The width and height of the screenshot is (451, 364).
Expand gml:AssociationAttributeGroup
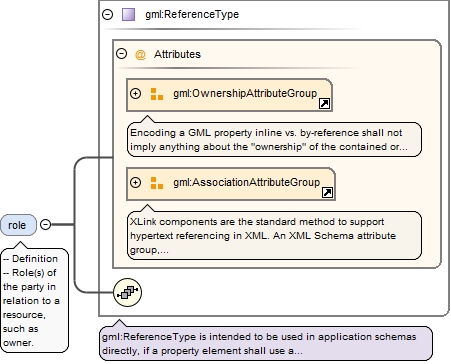point(135,182)
